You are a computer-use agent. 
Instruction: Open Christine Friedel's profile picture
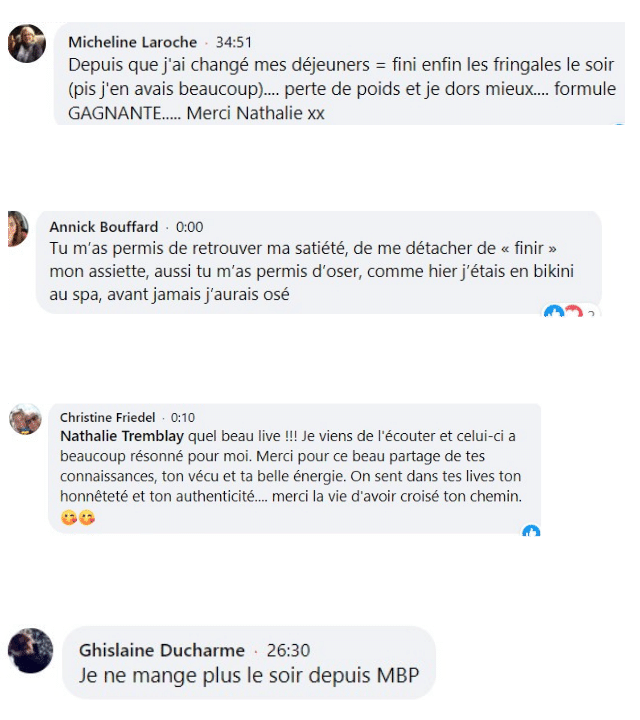tap(25, 419)
